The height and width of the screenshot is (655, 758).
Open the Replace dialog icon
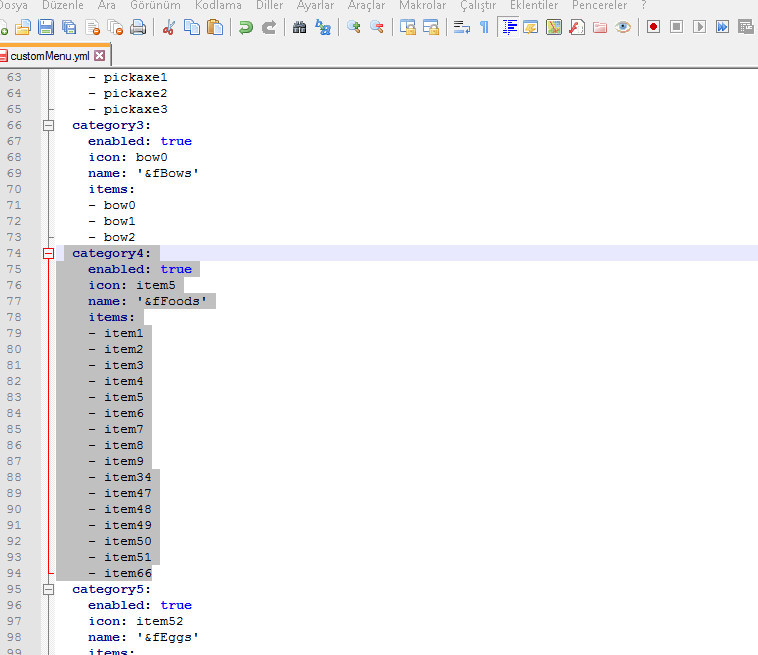322,27
